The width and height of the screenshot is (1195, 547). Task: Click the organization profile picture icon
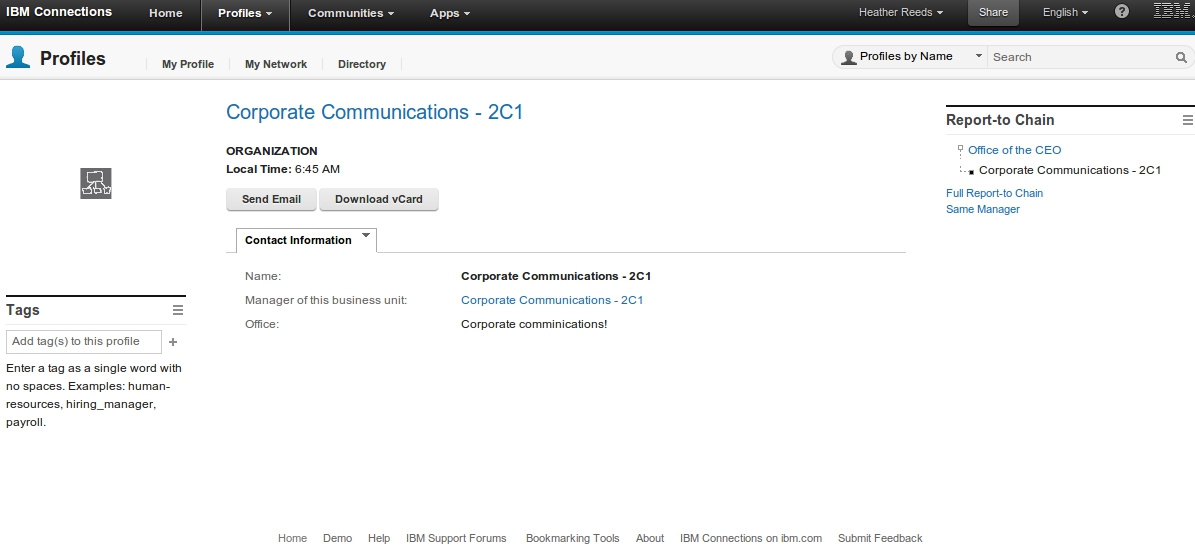(x=96, y=182)
